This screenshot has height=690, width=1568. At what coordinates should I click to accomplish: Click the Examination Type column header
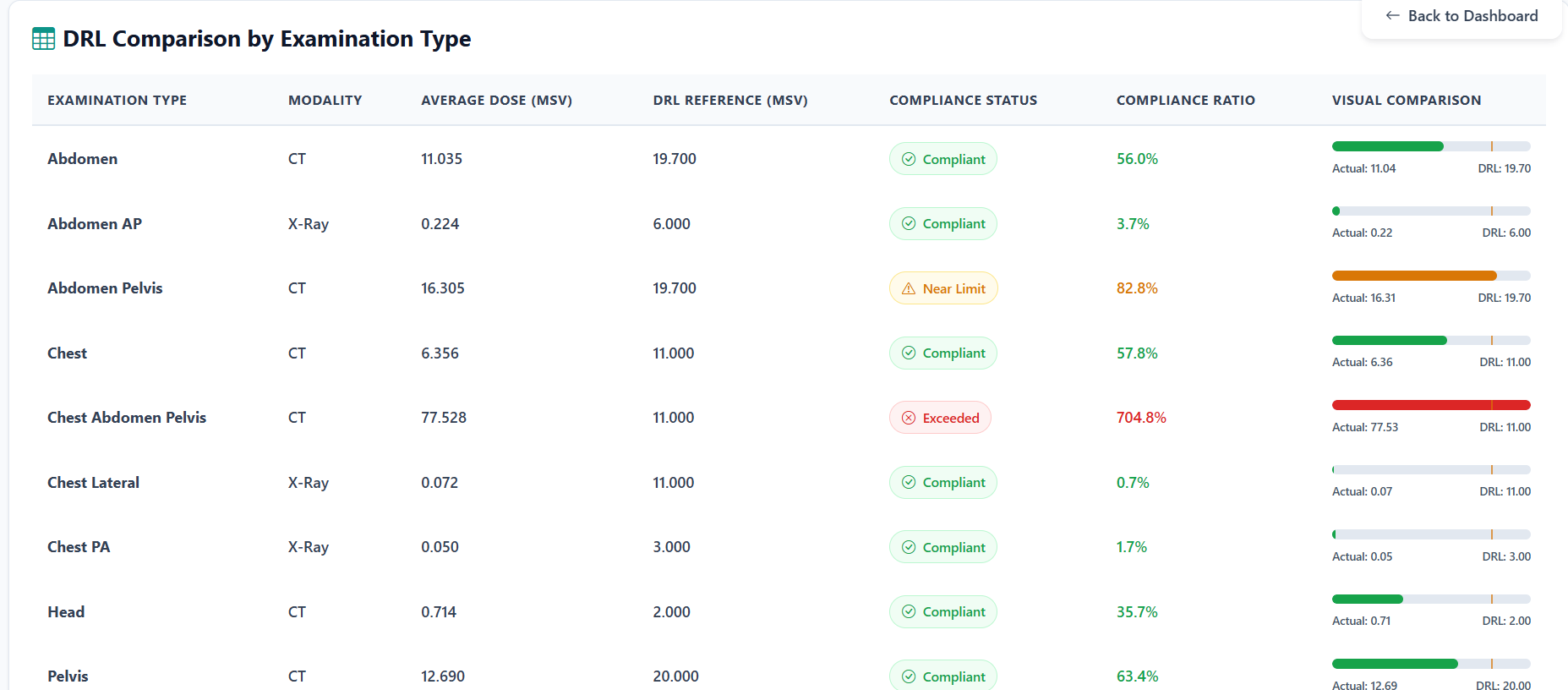pos(117,100)
